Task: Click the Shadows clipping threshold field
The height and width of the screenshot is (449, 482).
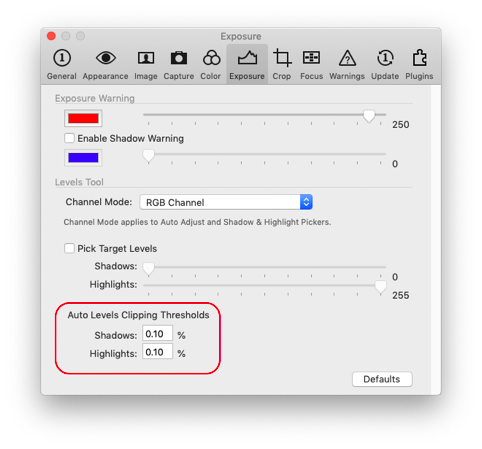Action: [157, 333]
